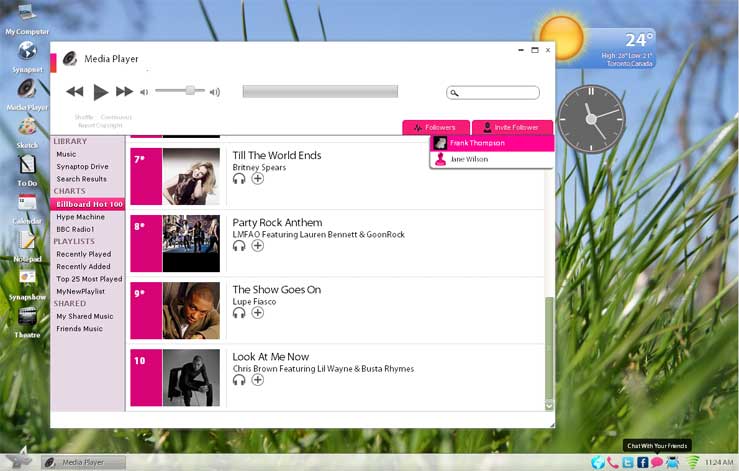This screenshot has width=739, height=471.
Task: Focus the search input field
Action: tap(493, 92)
